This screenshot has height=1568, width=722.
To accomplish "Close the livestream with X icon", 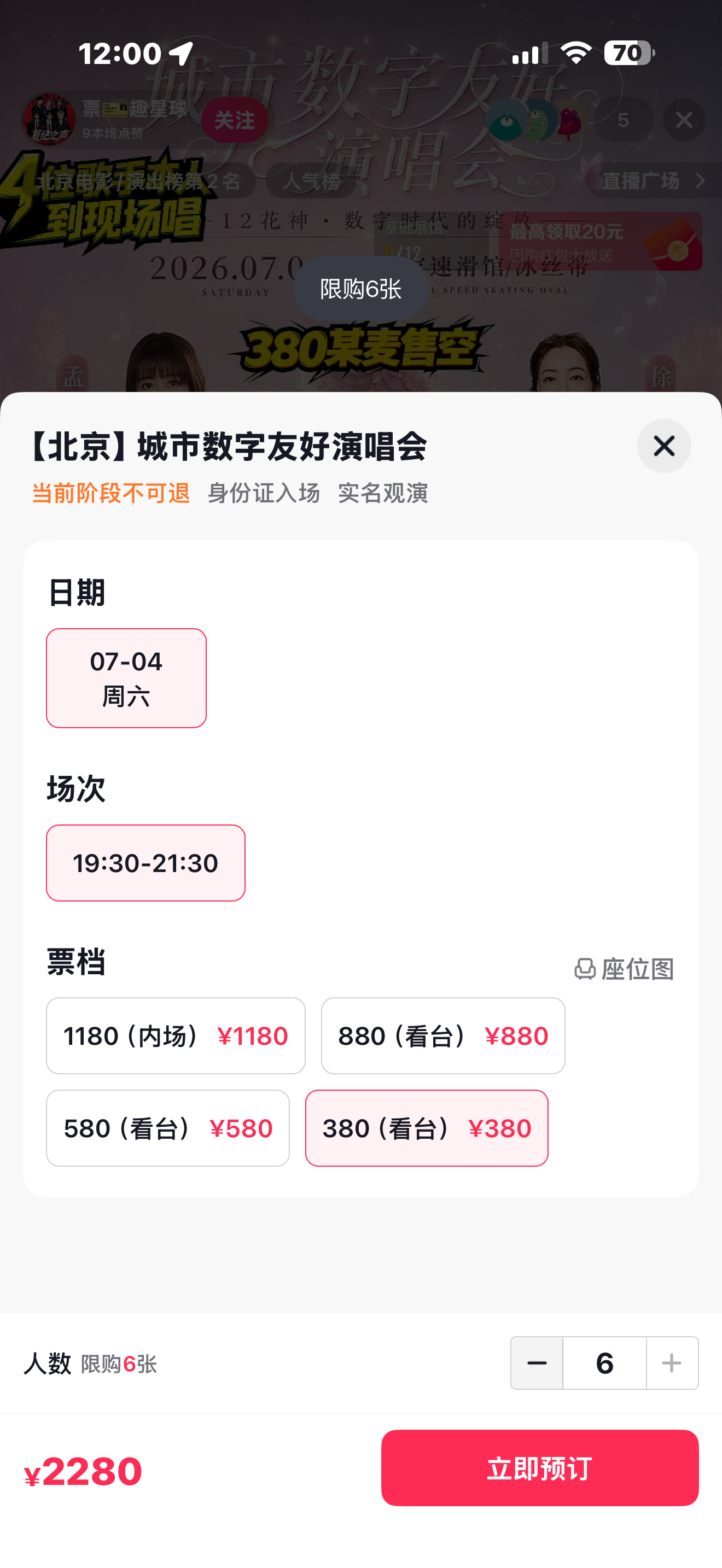I will 684,120.
